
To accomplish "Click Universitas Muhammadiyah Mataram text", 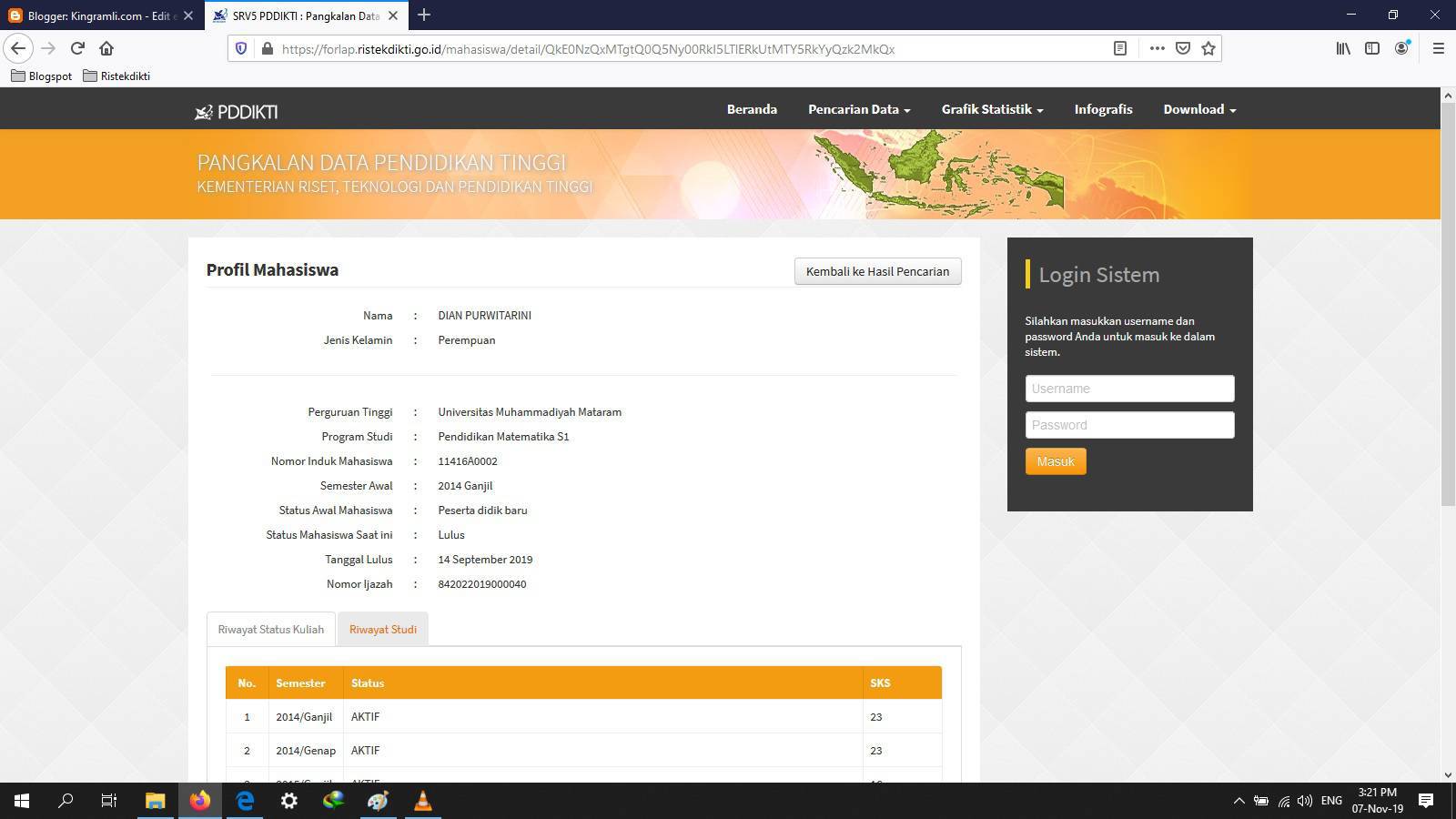I will point(530,412).
